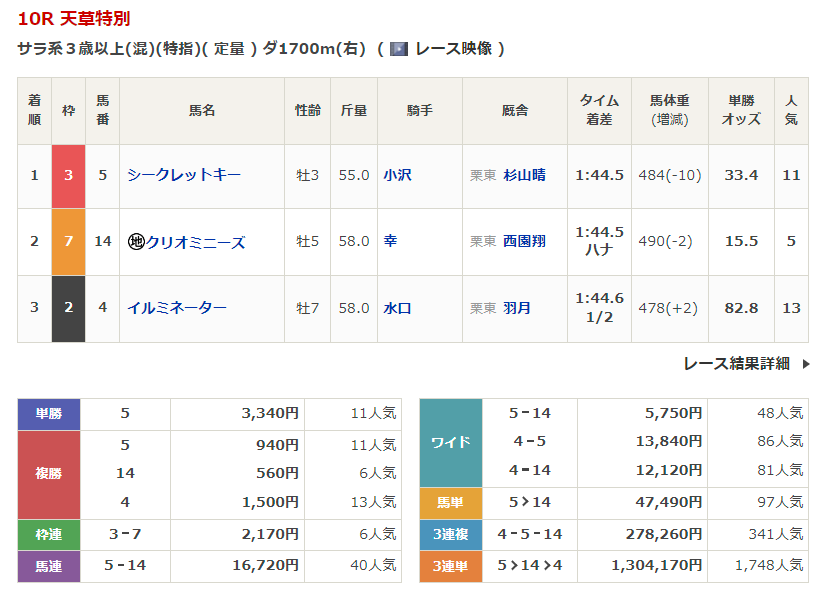Expand レース結果詳細 race result details
Viewport: 827px width, 594px height.
point(736,364)
